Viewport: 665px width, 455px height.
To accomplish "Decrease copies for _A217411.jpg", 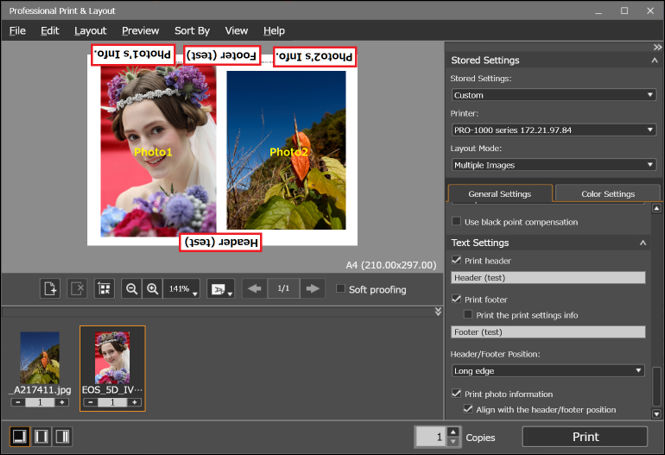I will [18, 402].
